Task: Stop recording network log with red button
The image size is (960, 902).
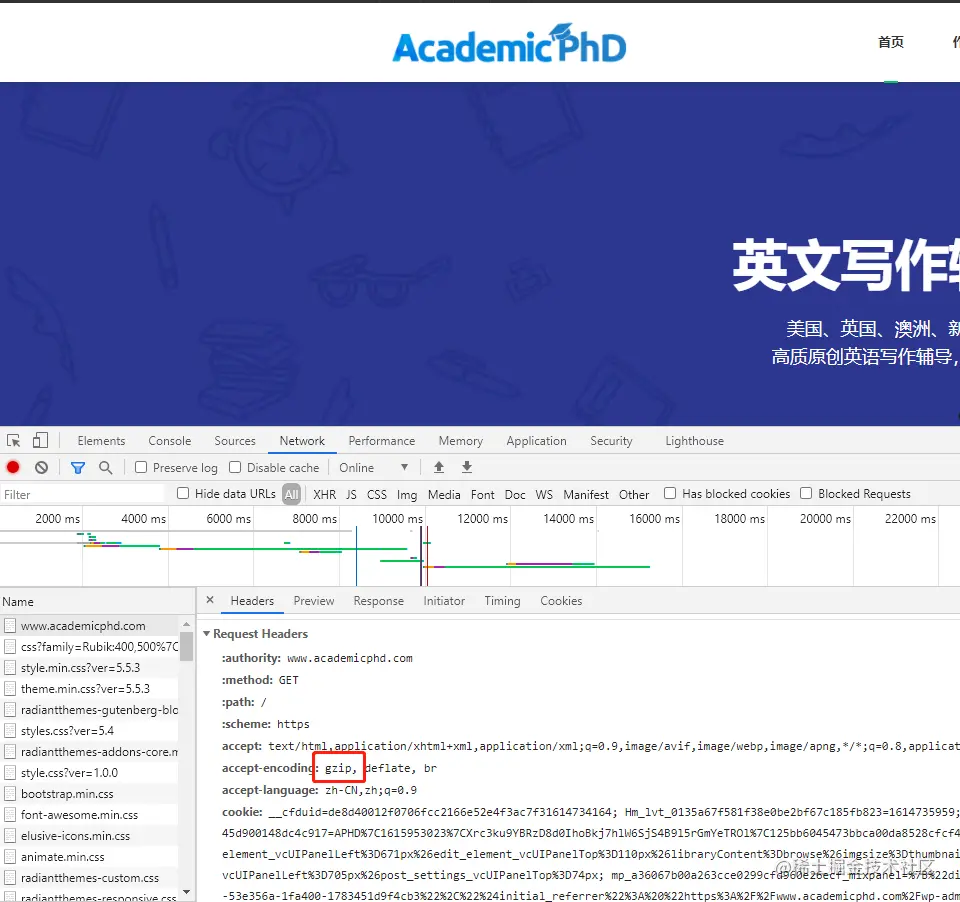Action: click(x=13, y=468)
